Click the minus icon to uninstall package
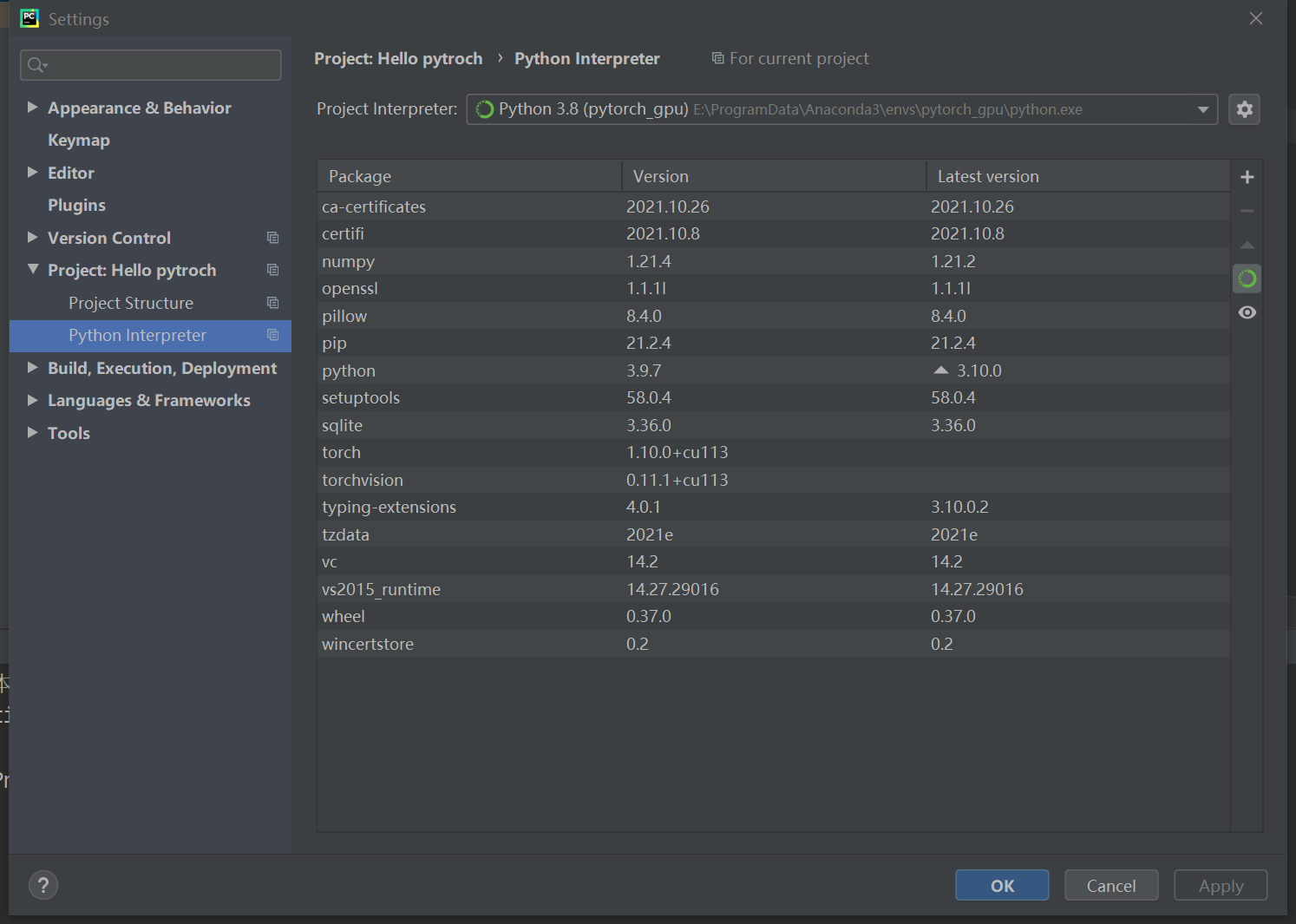The height and width of the screenshot is (924, 1296). point(1247,211)
